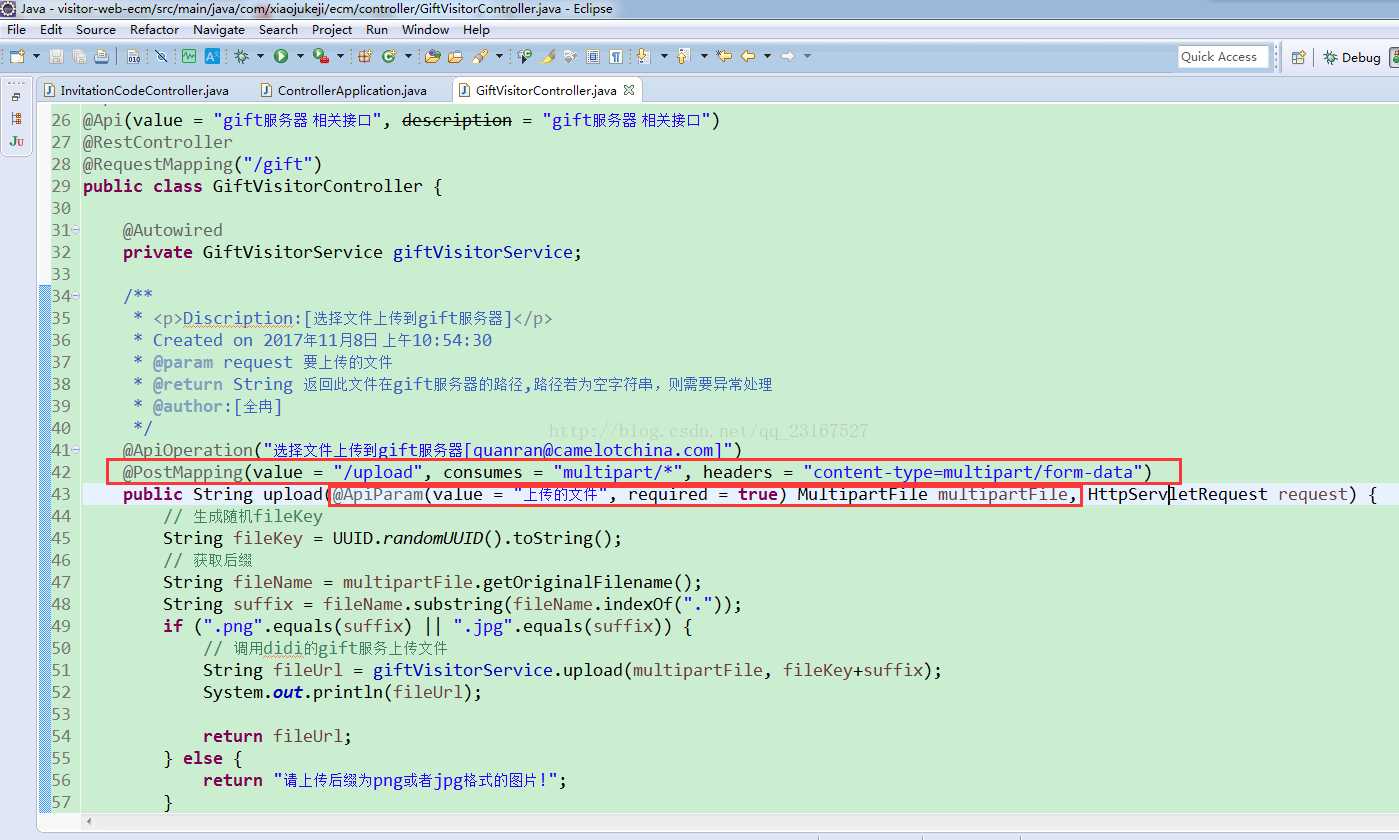Click the Open Perspective icon
Image resolution: width=1399 pixels, height=840 pixels.
coord(1298,57)
